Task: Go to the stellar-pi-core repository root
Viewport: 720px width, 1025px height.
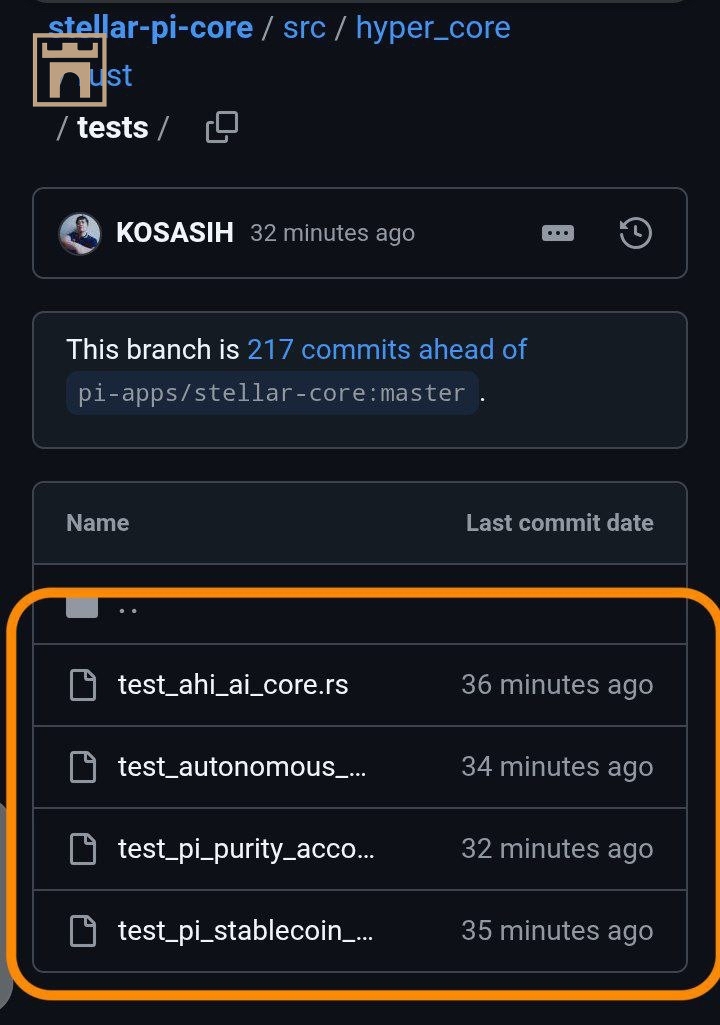Action: 150,28
